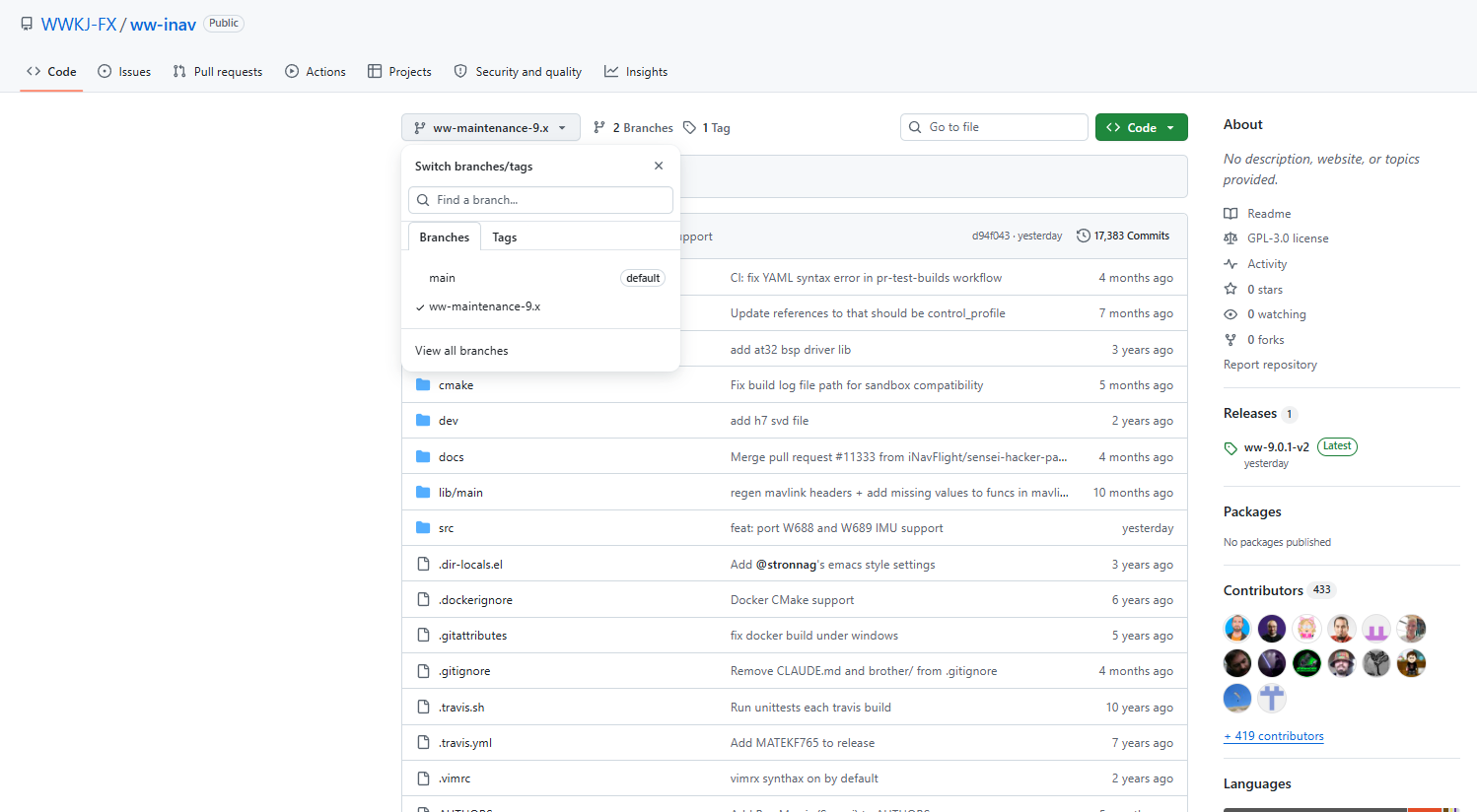Open Security and quality tab
The width and height of the screenshot is (1477, 812).
click(x=518, y=72)
